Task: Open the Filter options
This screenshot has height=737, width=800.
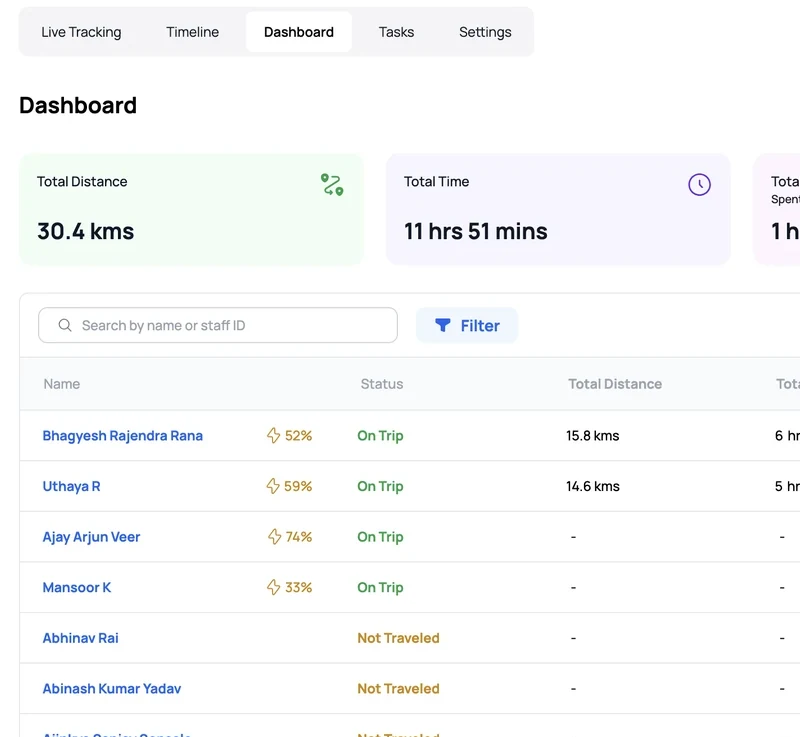Action: click(x=467, y=325)
